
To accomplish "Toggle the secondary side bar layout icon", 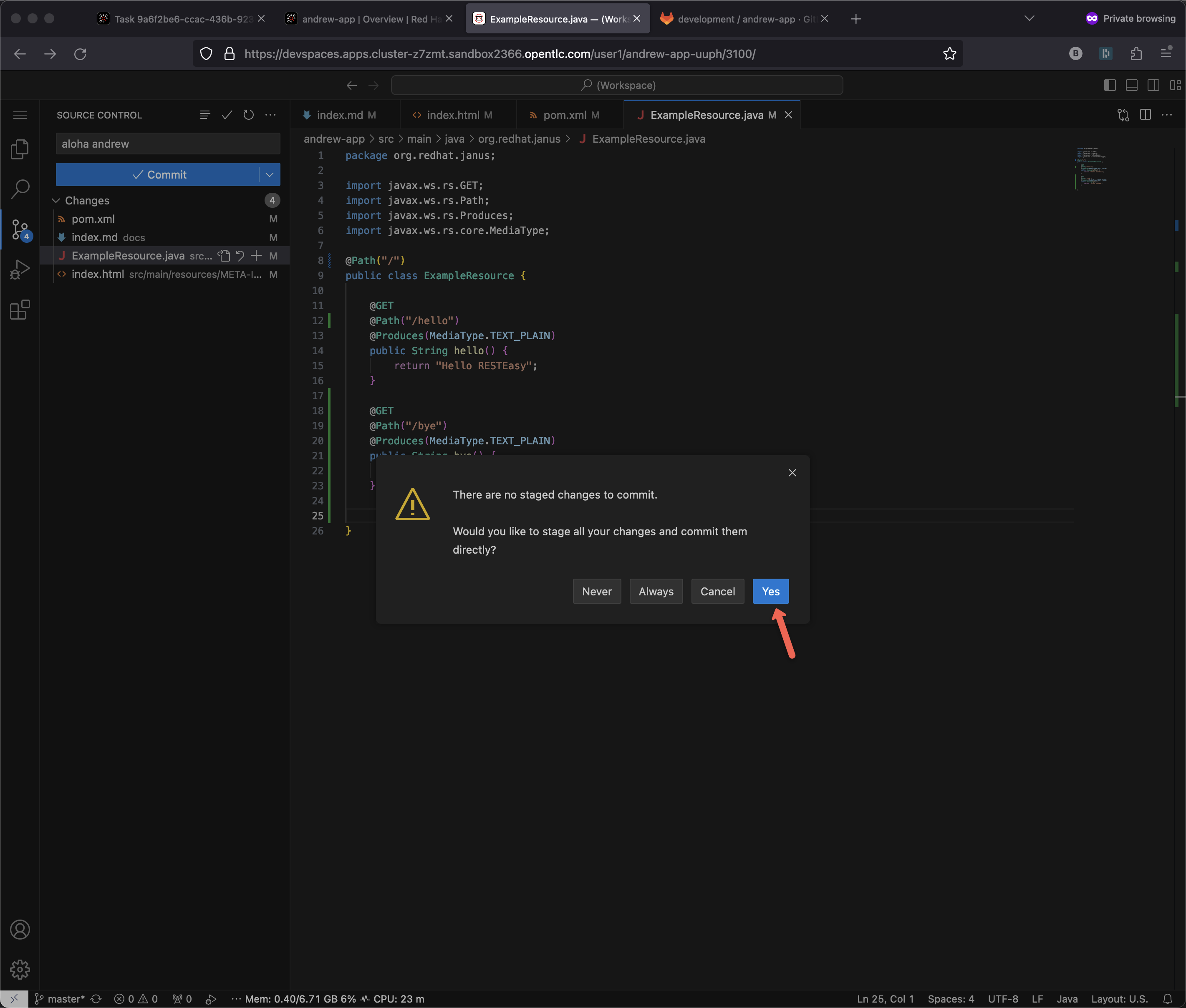I will click(x=1153, y=85).
